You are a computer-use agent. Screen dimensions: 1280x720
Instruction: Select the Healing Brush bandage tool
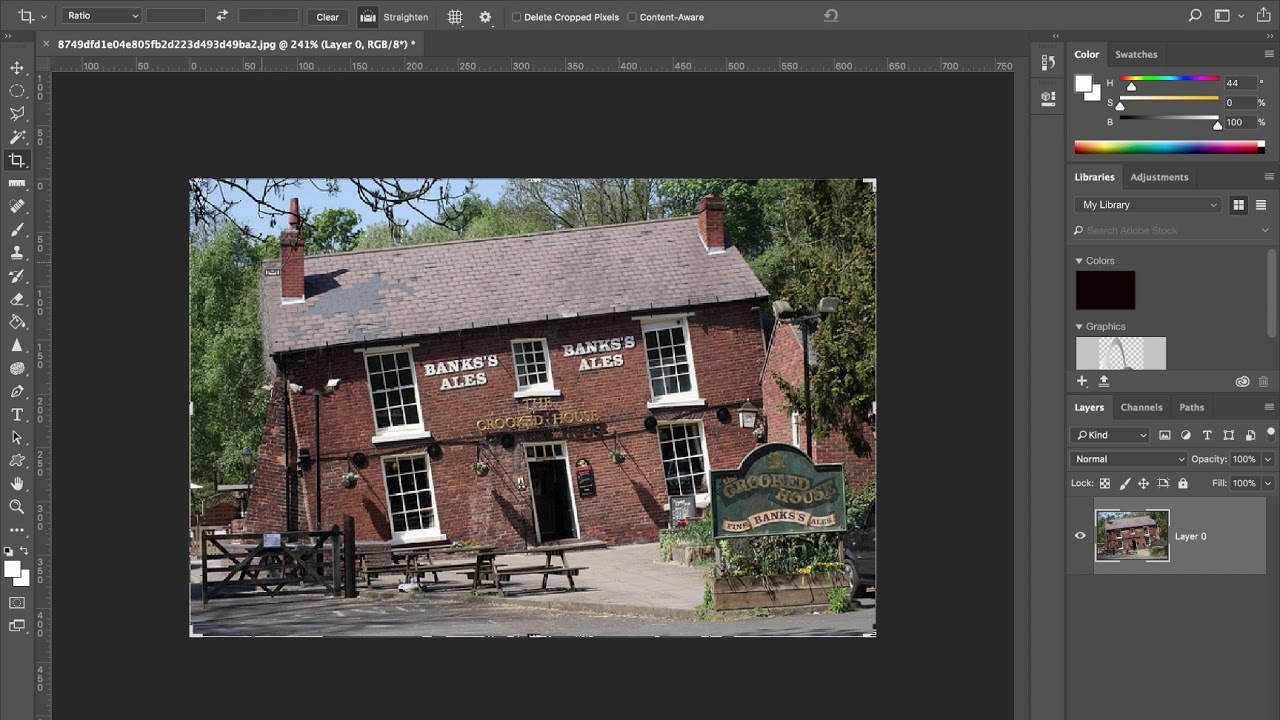coord(17,206)
